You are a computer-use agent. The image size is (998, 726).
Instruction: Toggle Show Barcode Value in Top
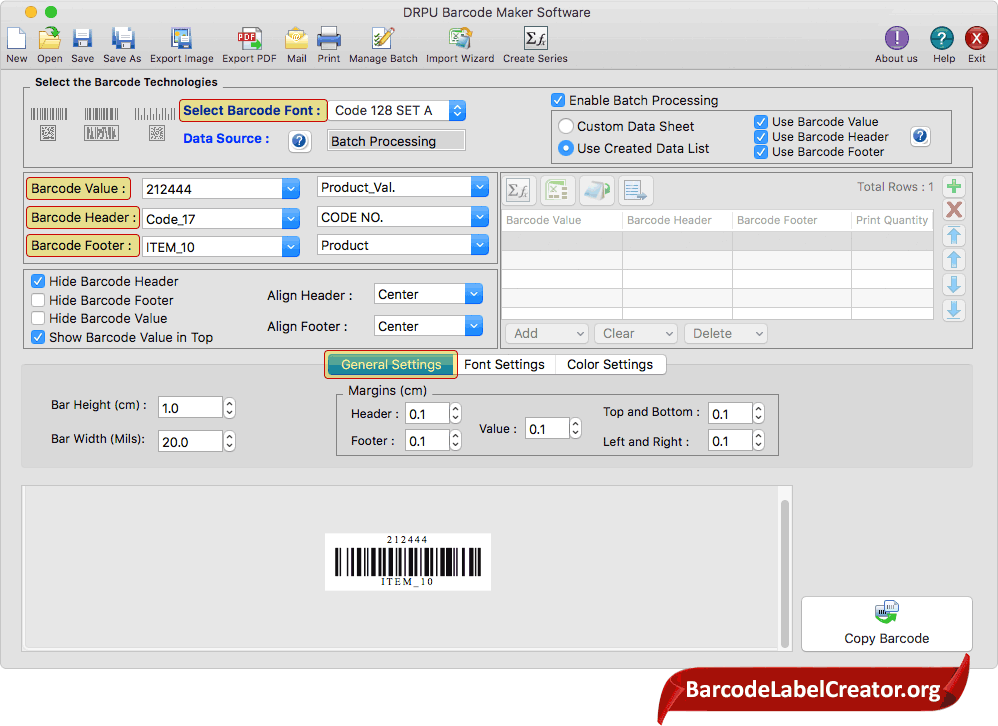pos(38,337)
